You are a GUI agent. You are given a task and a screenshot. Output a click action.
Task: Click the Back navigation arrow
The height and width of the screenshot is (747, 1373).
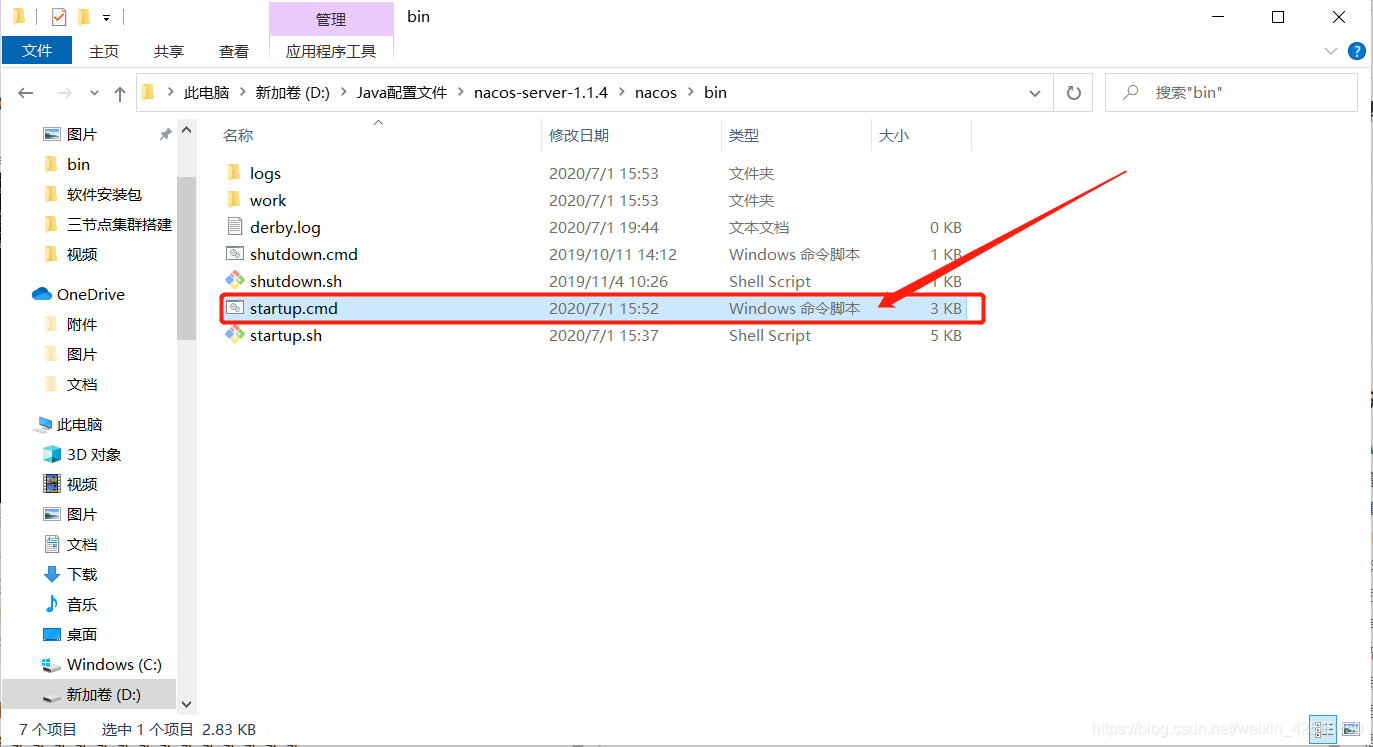point(26,93)
